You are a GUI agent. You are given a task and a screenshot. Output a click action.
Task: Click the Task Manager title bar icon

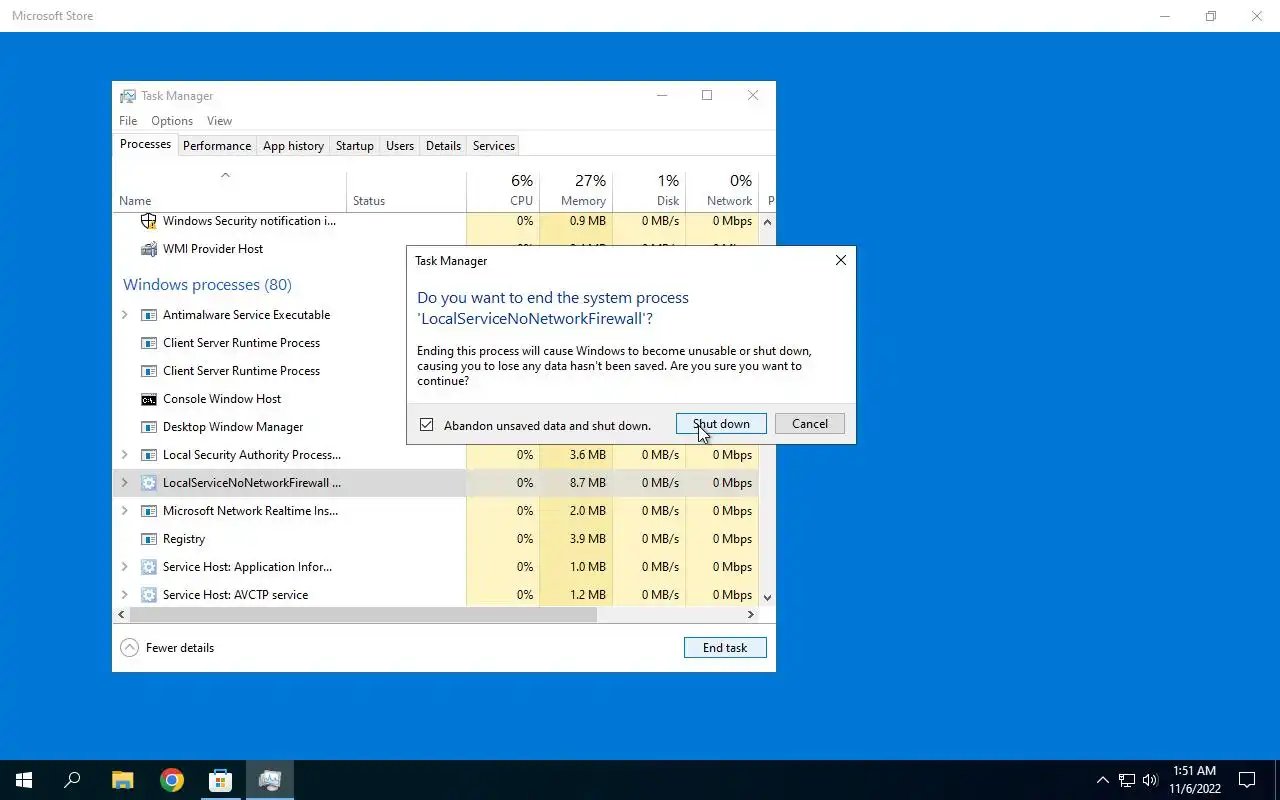pyautogui.click(x=128, y=96)
